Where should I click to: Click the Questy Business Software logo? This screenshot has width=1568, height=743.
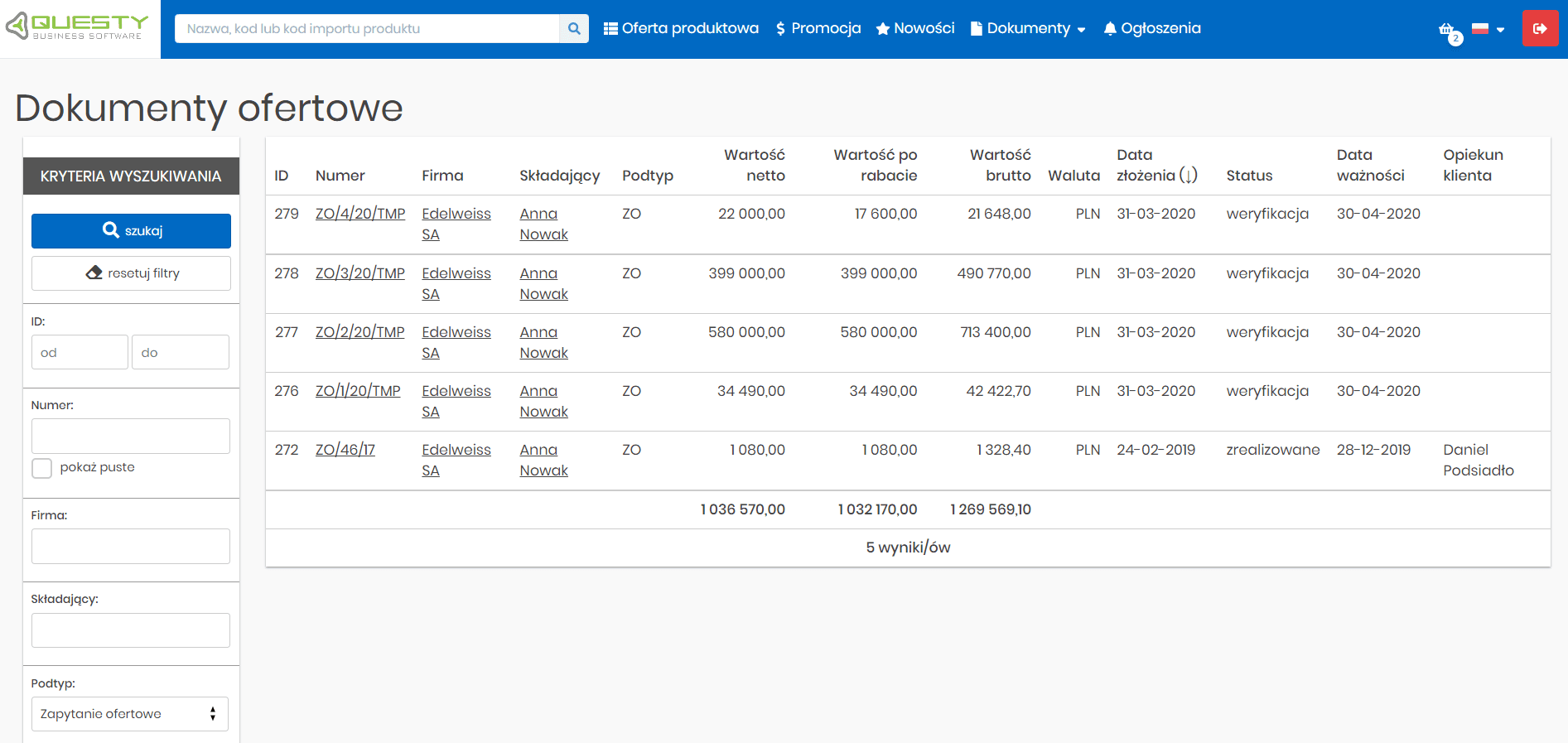click(77, 27)
